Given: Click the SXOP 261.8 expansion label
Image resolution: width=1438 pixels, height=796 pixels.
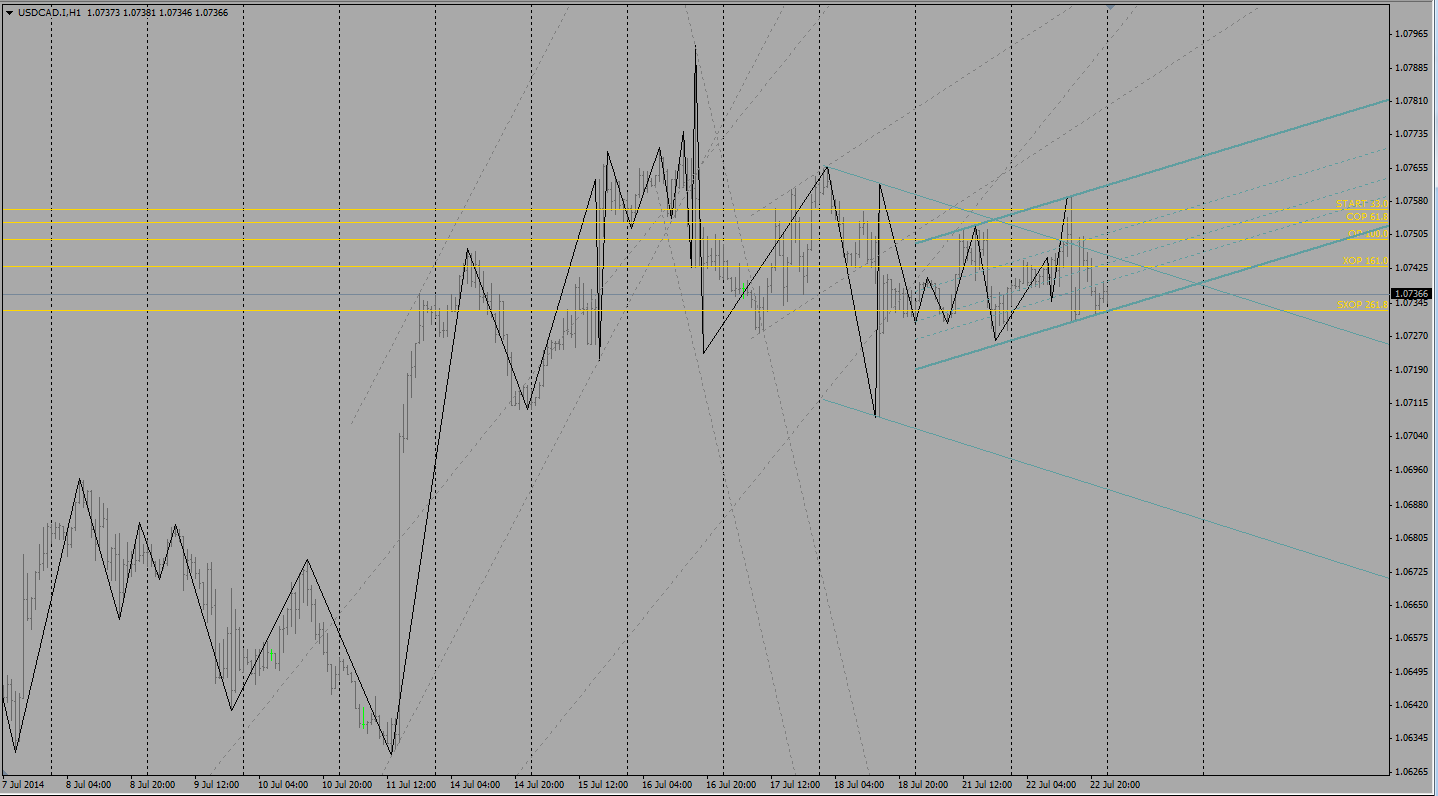Looking at the screenshot, I should click(1362, 305).
